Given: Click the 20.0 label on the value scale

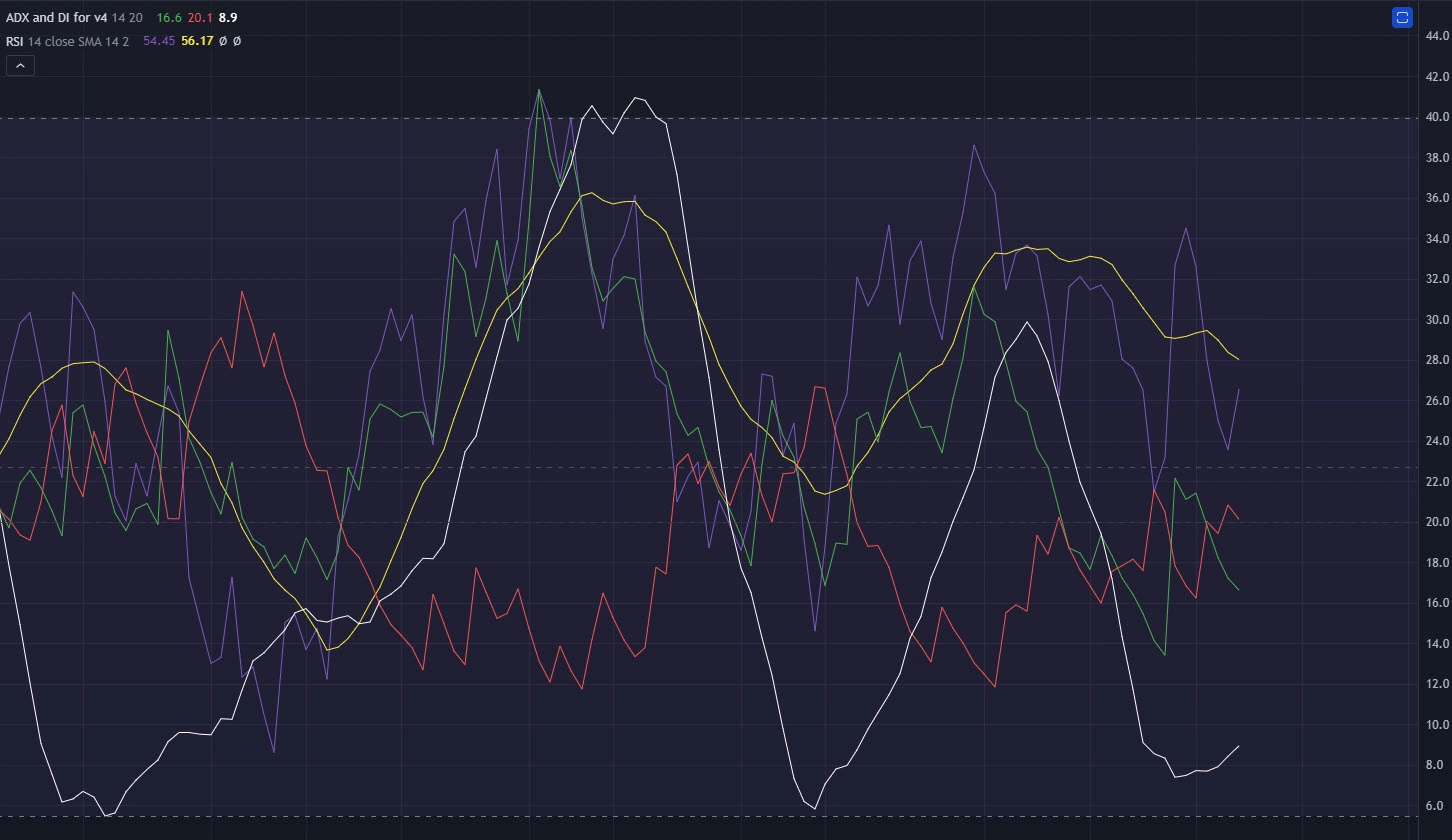Looking at the screenshot, I should [1435, 522].
